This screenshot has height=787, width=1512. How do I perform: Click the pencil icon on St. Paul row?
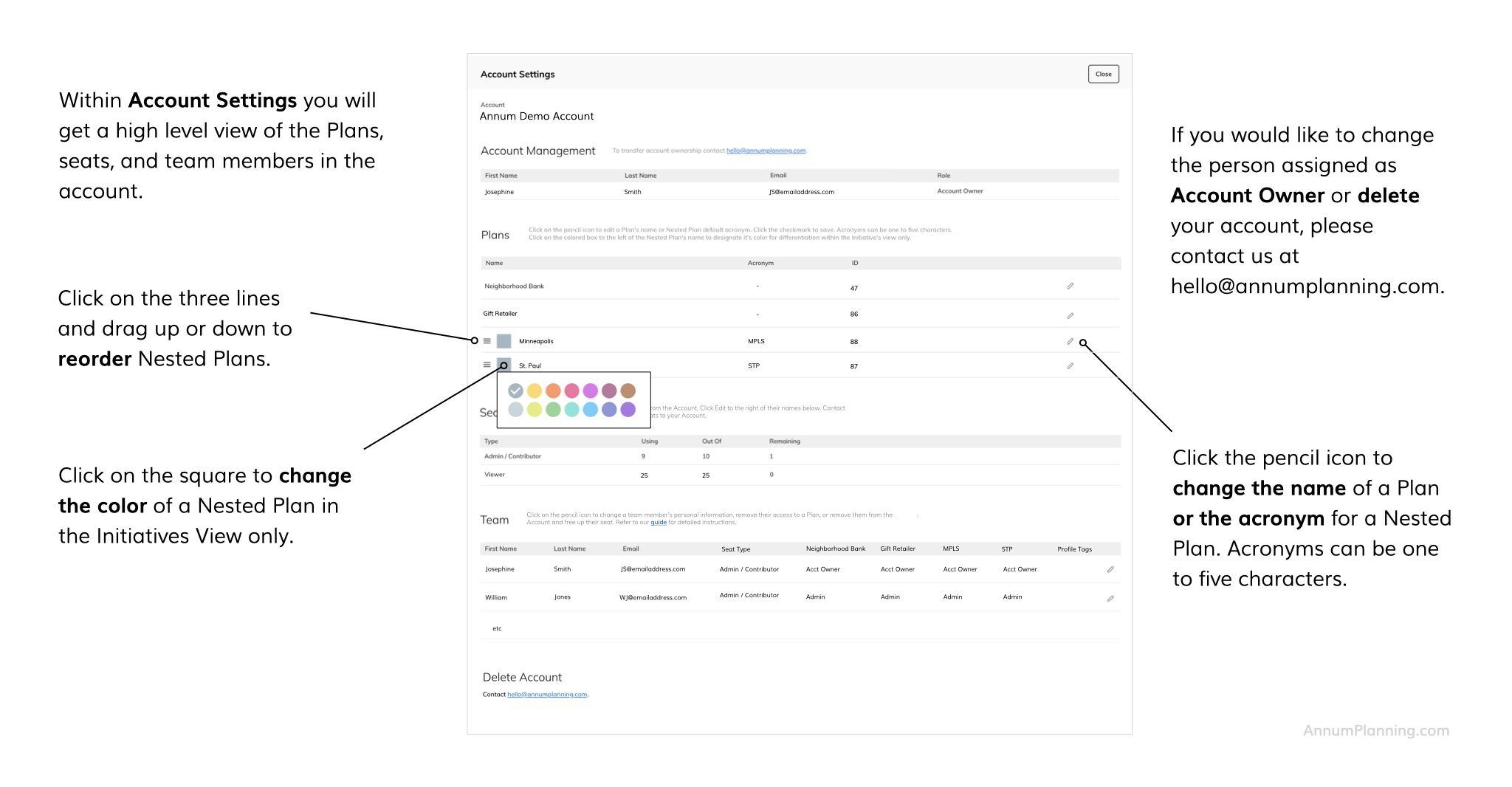[x=1070, y=366]
